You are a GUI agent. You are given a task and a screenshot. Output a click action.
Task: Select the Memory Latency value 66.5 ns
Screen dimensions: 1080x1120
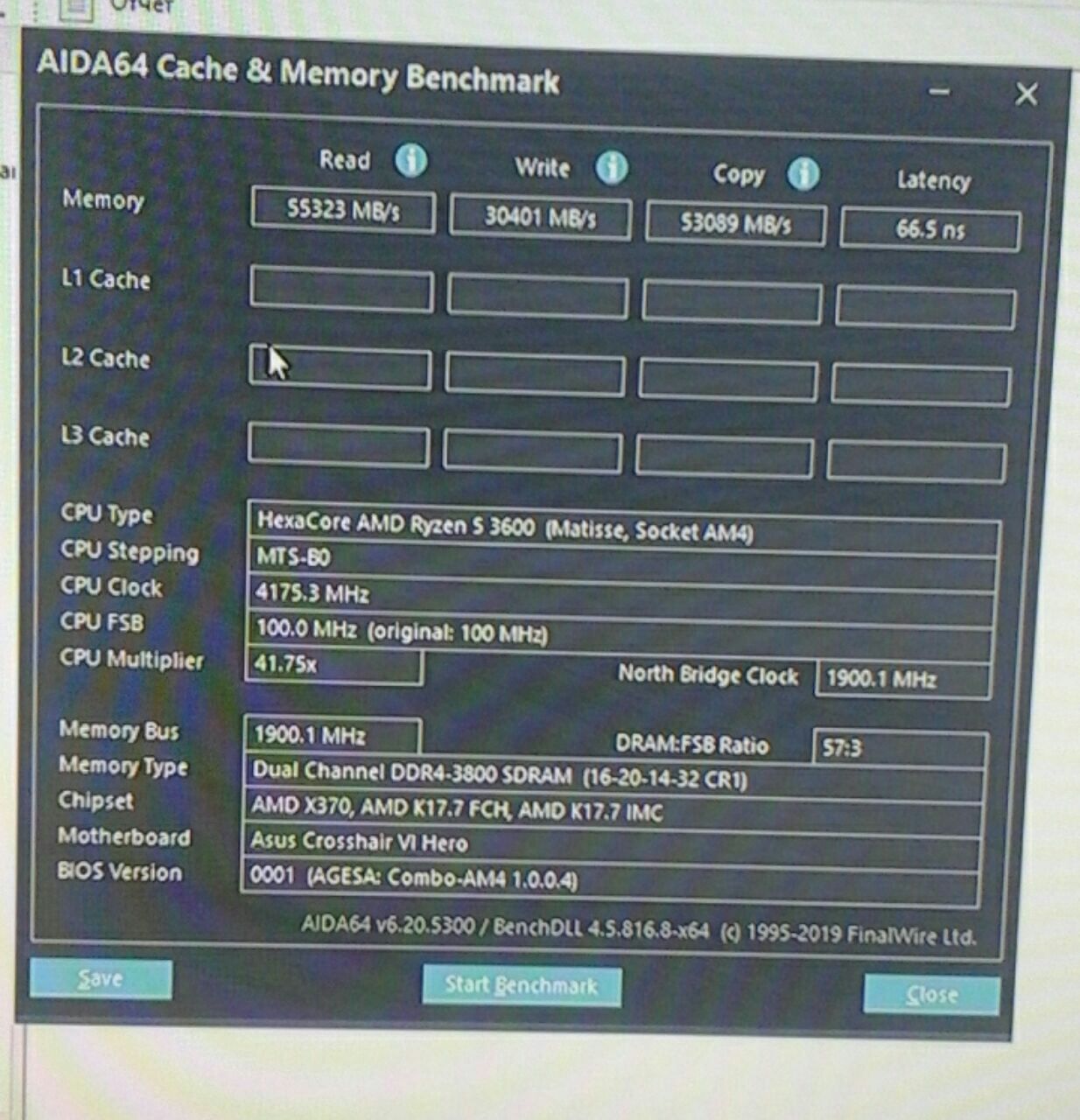click(x=929, y=230)
